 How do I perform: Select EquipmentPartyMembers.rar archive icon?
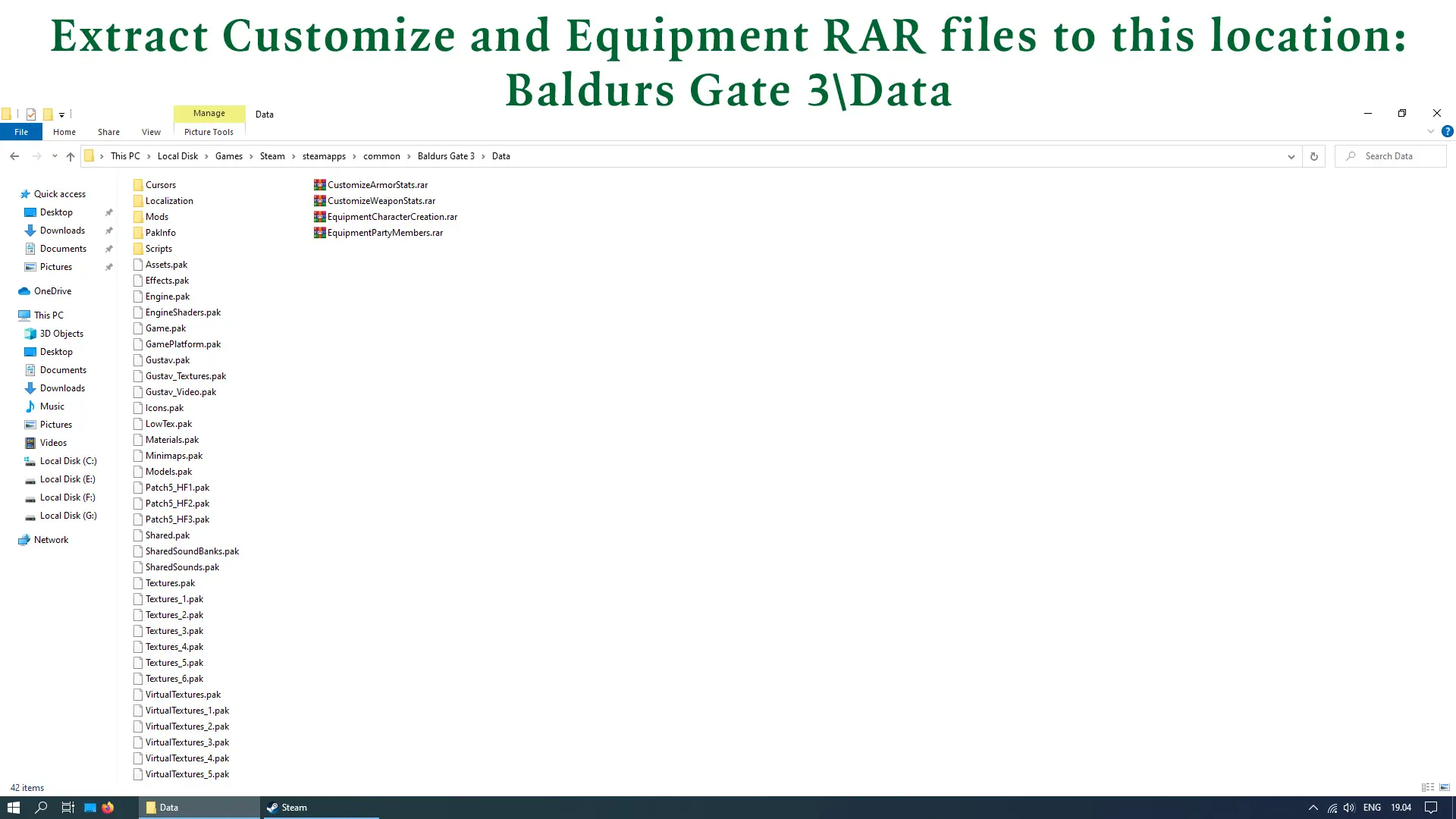click(x=320, y=233)
